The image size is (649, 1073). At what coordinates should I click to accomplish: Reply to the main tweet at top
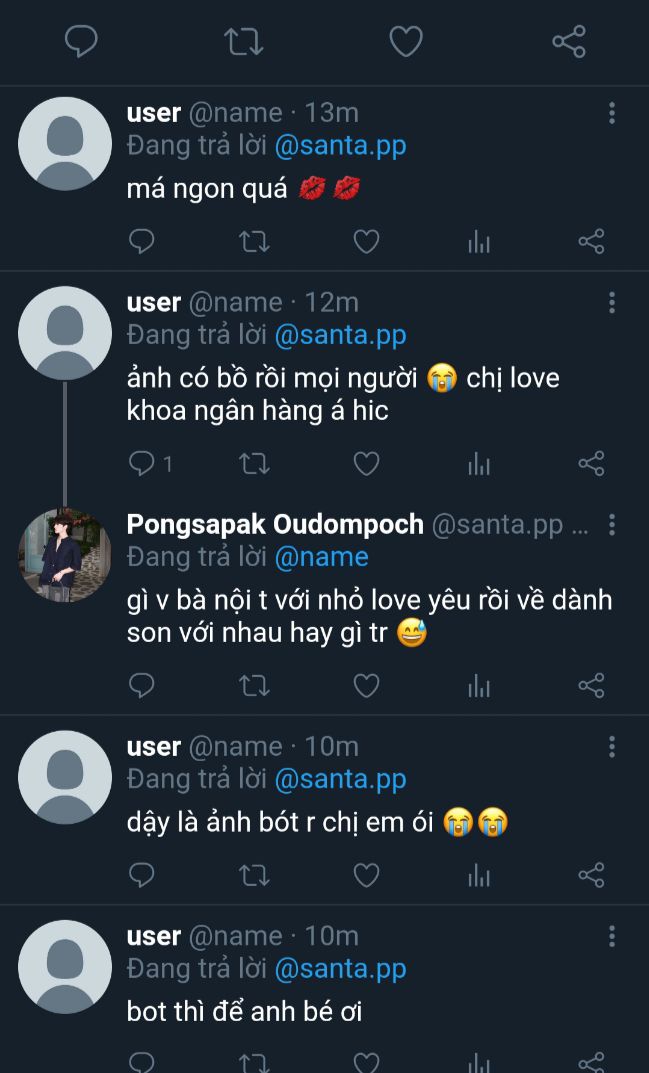click(x=81, y=41)
